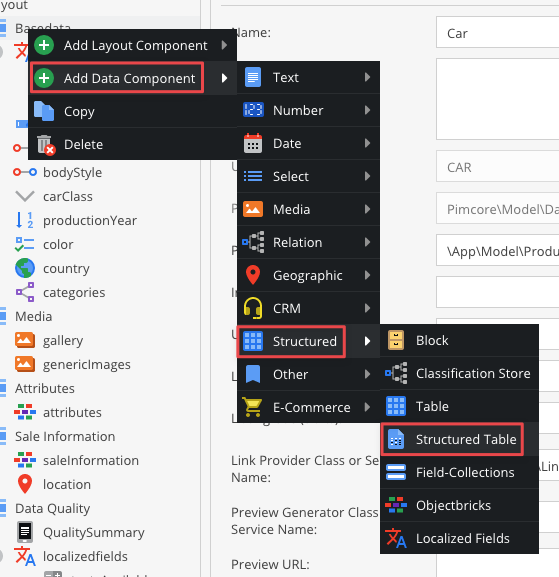The height and width of the screenshot is (577, 559).
Task: Choose Copy in the context menu
Action: click(x=132, y=111)
